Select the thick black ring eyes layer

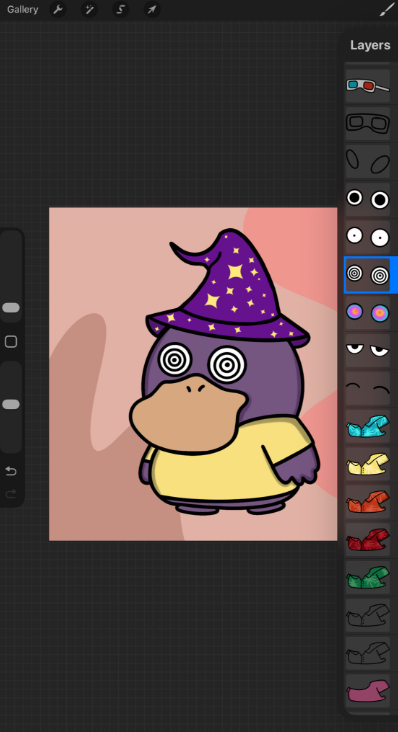368,199
